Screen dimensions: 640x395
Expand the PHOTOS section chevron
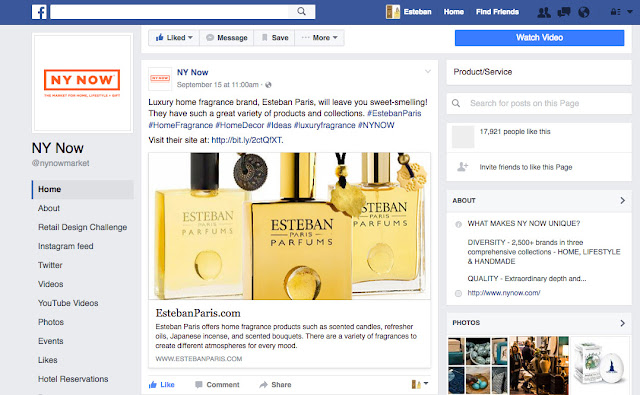(622, 323)
